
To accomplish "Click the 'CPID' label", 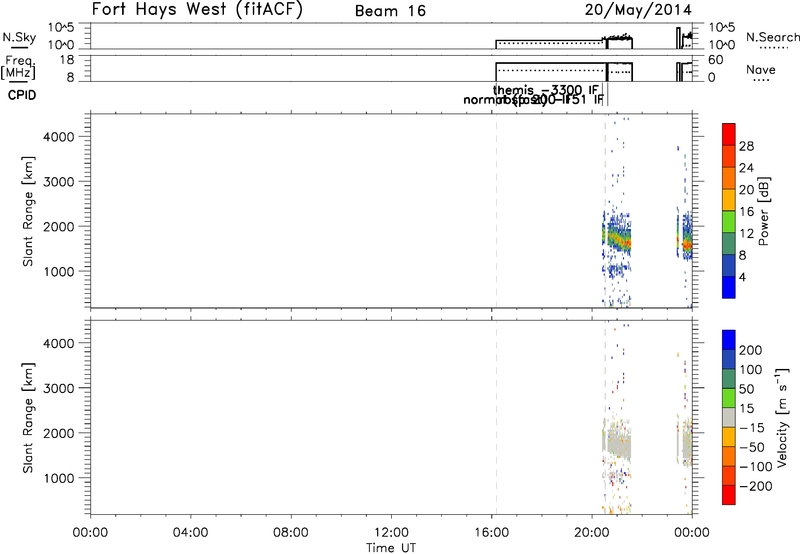I will point(22,95).
